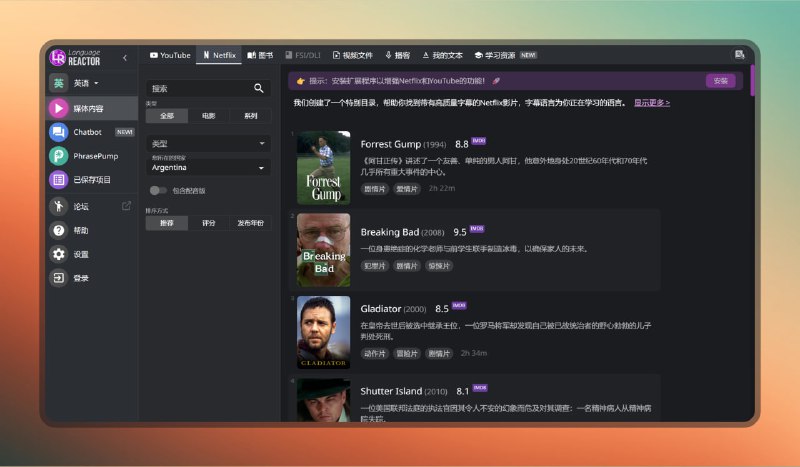Click the 已保存项目 saved items icon
Image resolution: width=800 pixels, height=467 pixels.
click(59, 180)
